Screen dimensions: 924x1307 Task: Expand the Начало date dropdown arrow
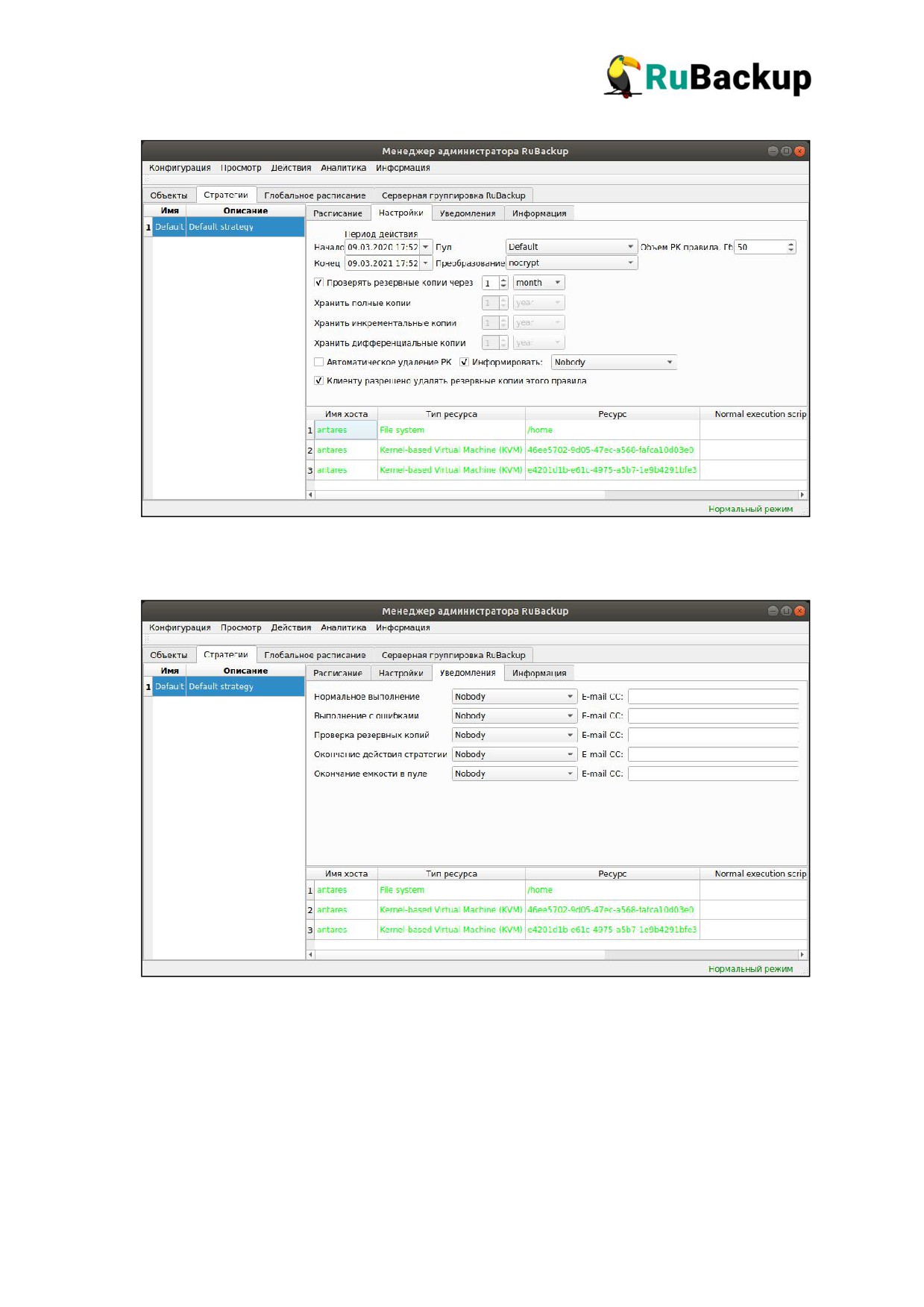click(x=426, y=247)
